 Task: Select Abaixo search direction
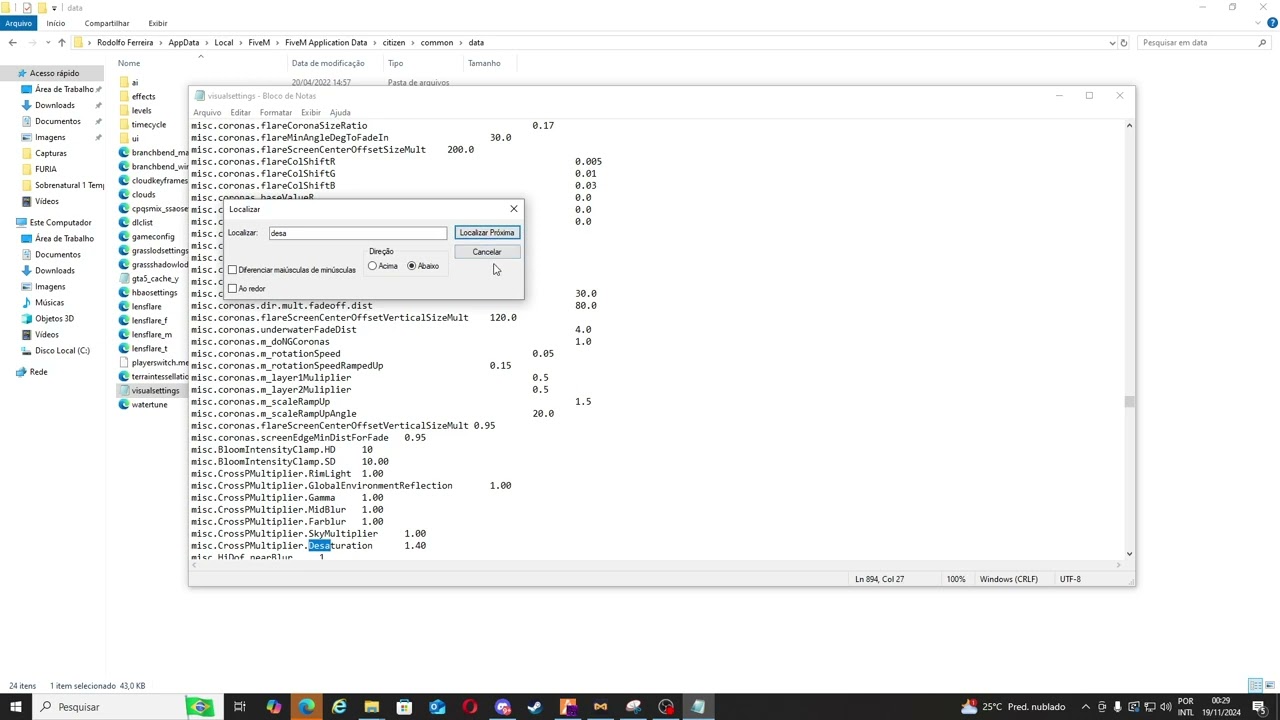412,266
